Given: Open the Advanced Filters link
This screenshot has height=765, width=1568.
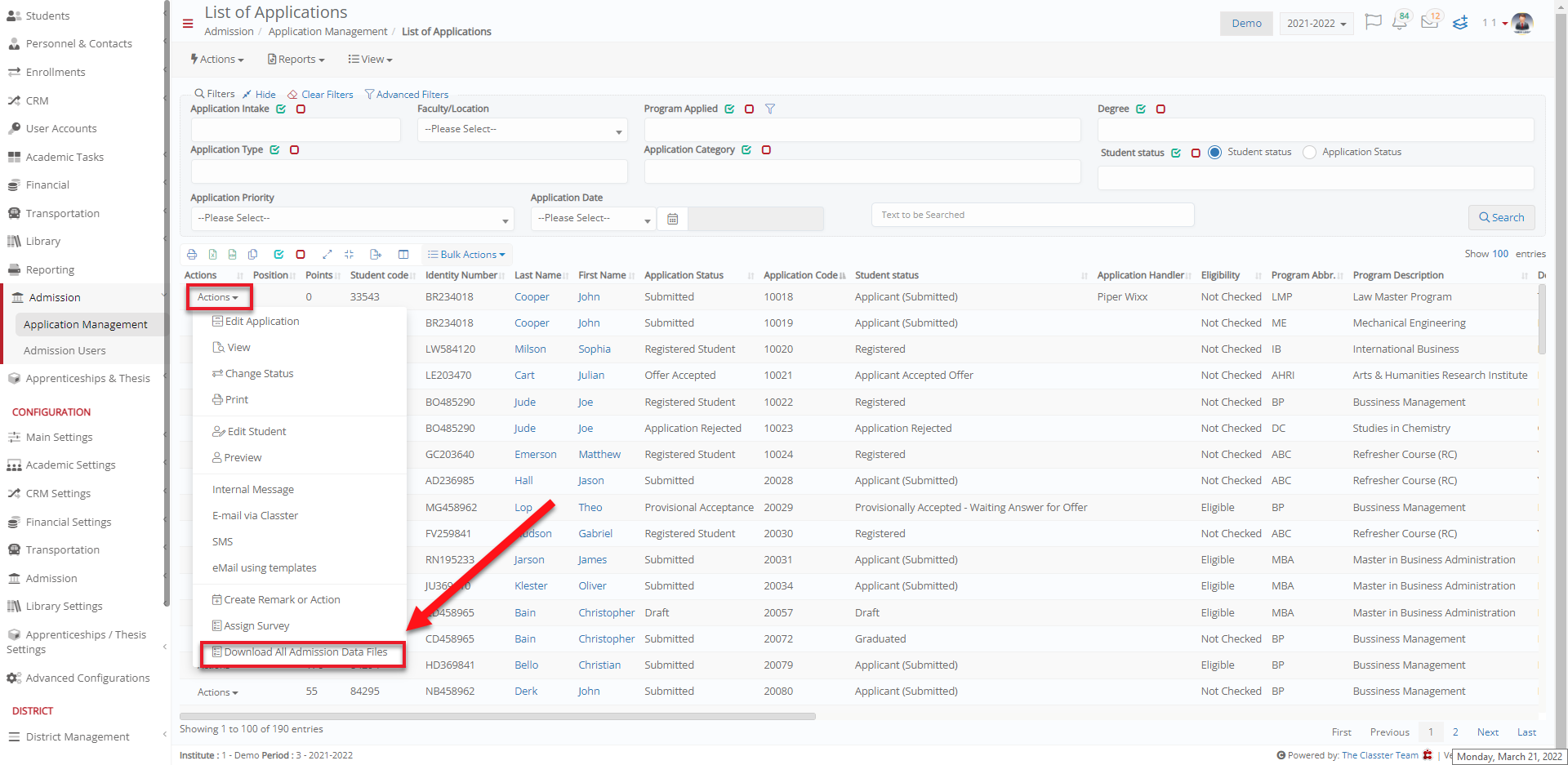Looking at the screenshot, I should [x=407, y=94].
